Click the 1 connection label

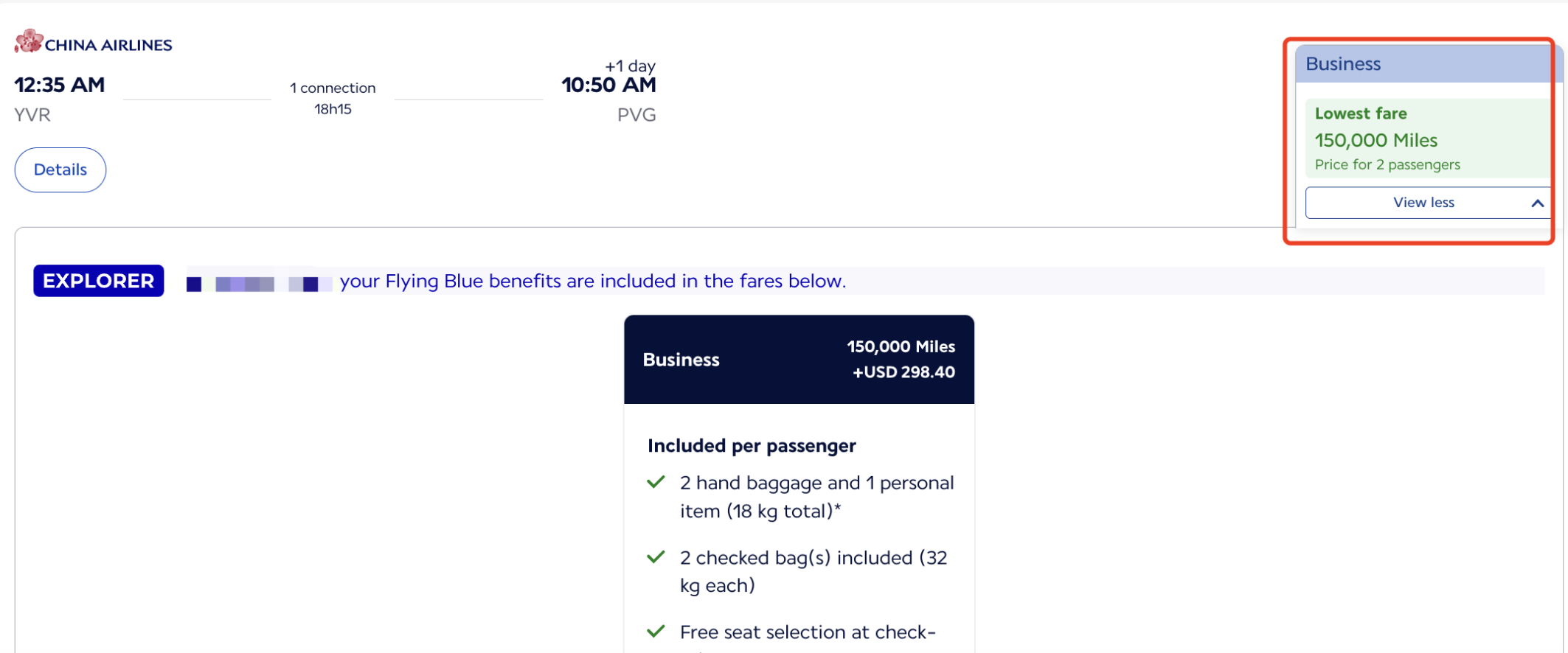(333, 88)
